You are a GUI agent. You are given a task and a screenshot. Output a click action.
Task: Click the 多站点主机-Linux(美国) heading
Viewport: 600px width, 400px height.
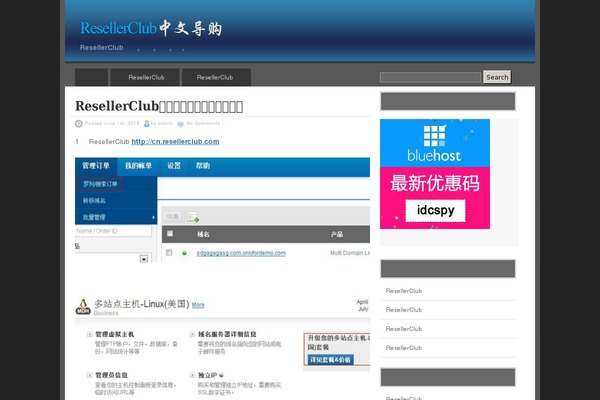(142, 304)
